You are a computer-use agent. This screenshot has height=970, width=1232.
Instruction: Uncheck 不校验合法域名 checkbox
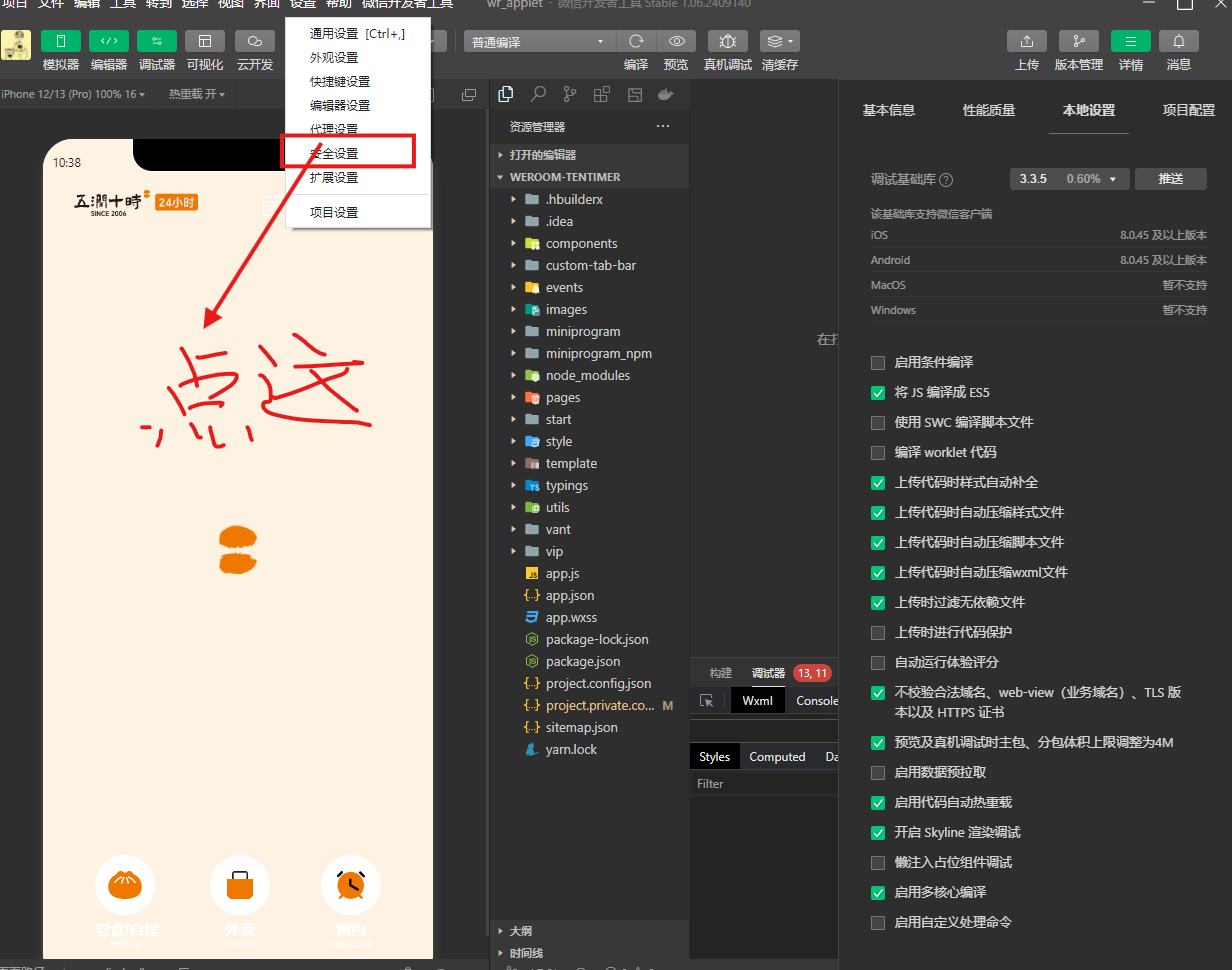pos(878,692)
